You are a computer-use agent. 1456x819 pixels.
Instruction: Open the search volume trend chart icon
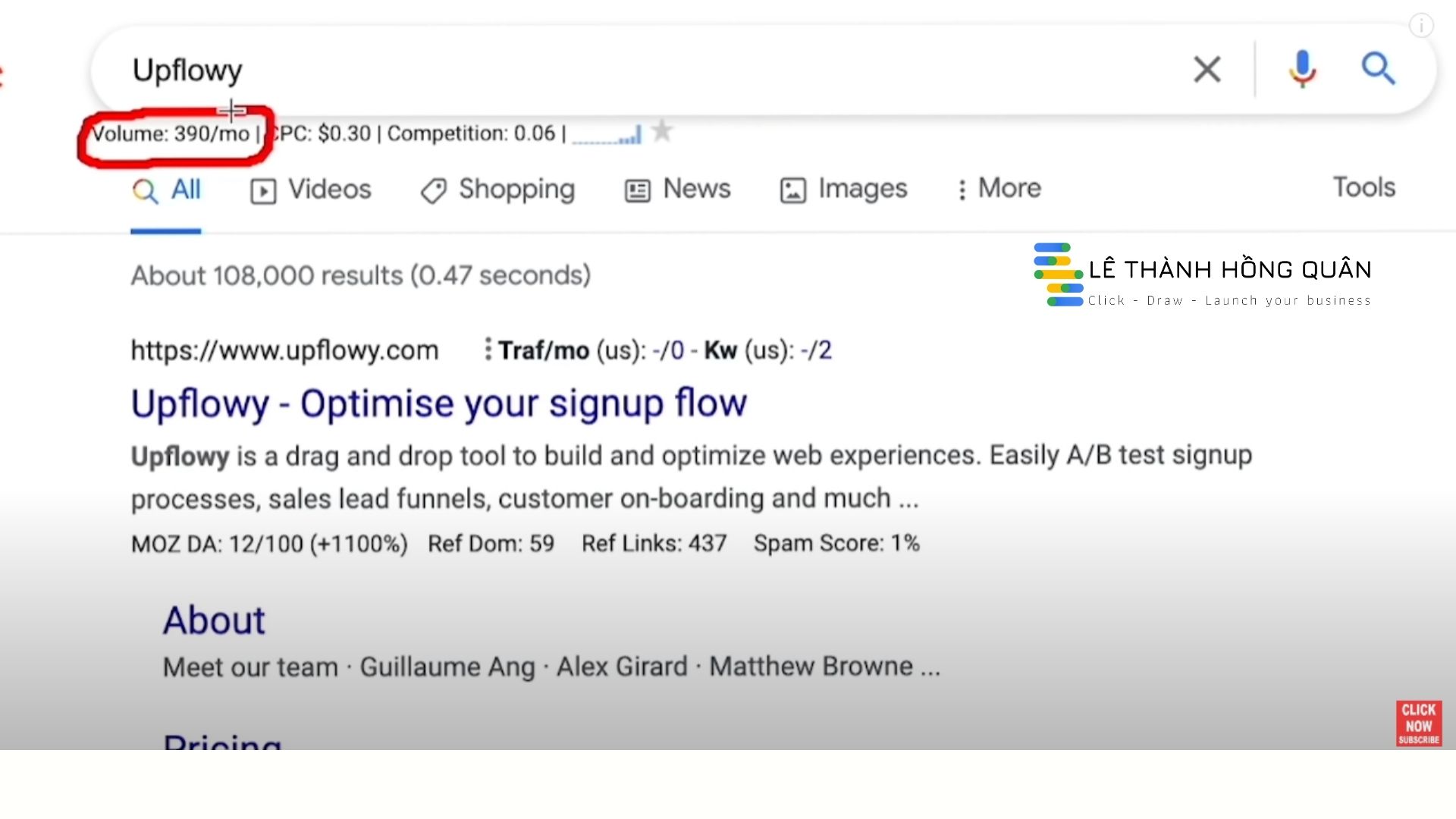click(x=607, y=136)
